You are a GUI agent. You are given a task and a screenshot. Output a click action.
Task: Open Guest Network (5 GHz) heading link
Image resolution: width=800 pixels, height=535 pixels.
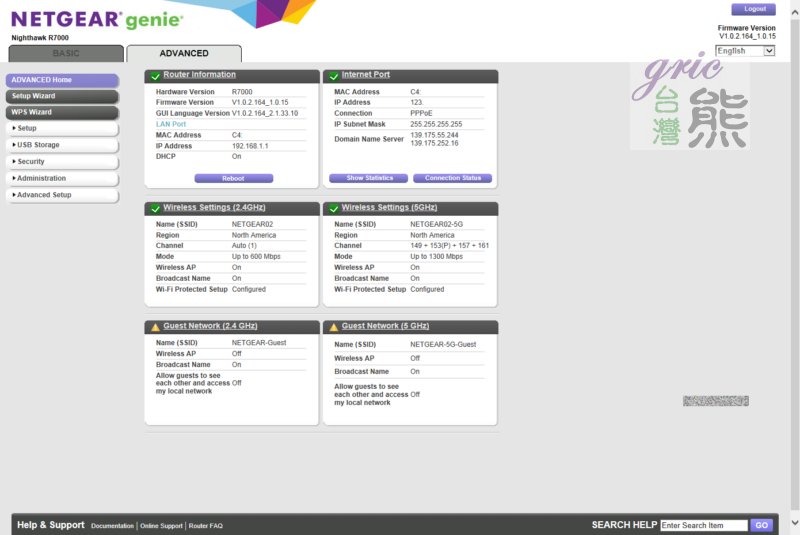click(385, 326)
